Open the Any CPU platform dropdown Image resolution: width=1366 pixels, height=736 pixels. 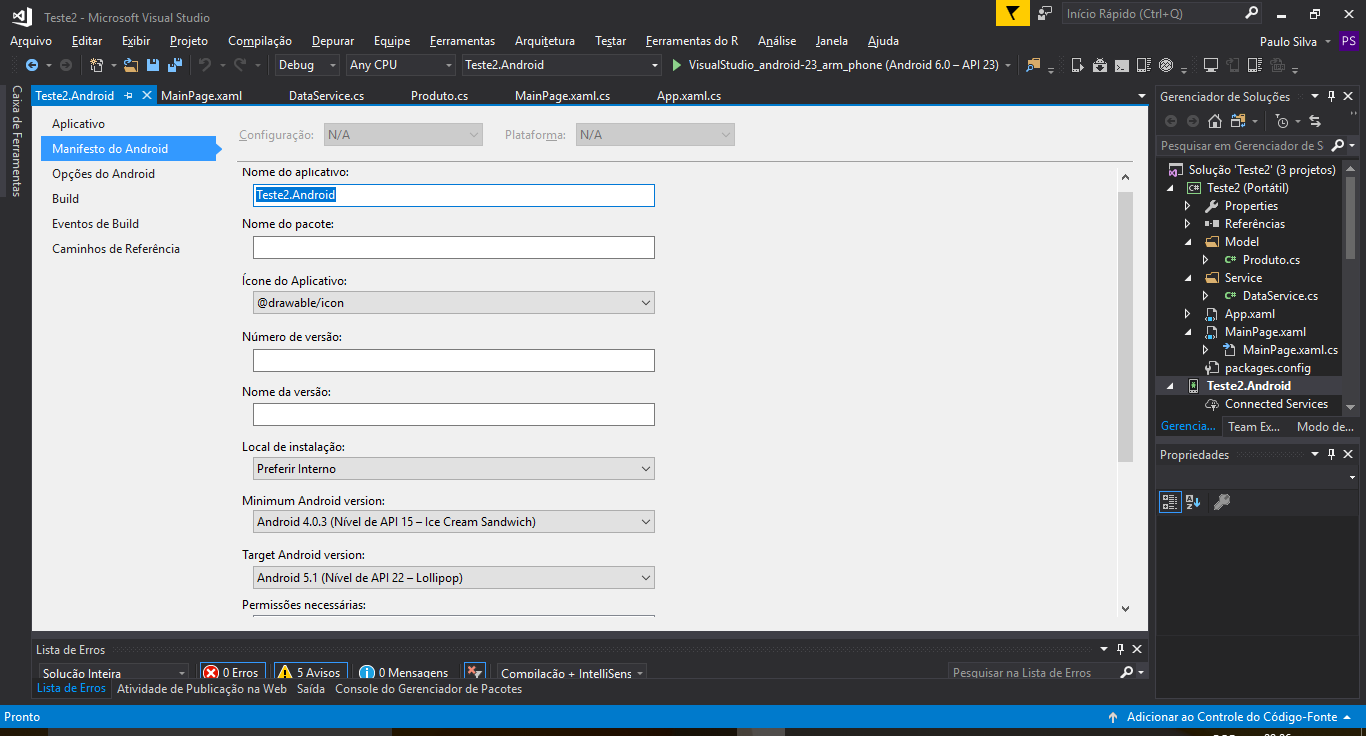(x=400, y=65)
